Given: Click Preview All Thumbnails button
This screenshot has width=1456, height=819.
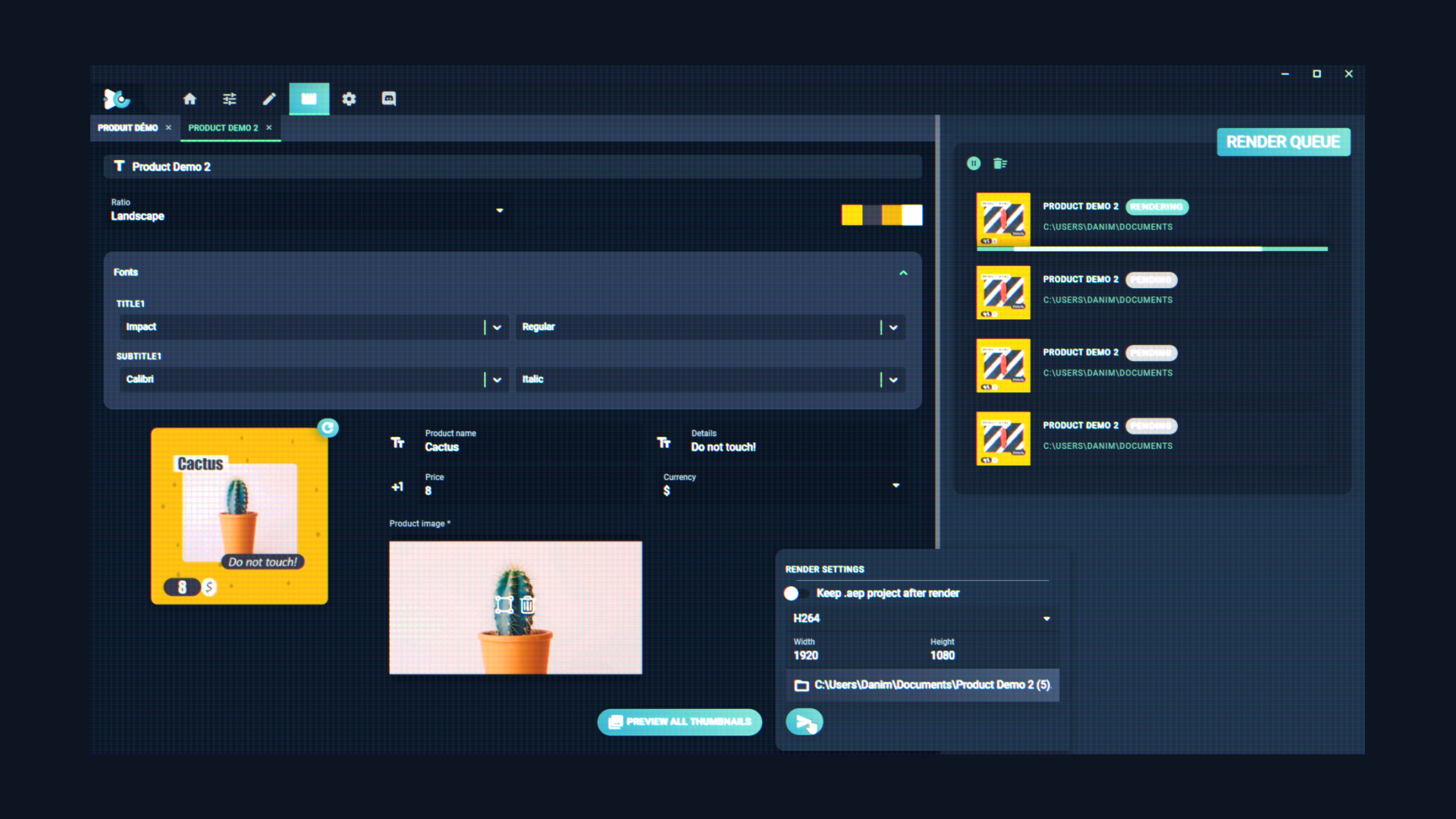Looking at the screenshot, I should (x=679, y=722).
